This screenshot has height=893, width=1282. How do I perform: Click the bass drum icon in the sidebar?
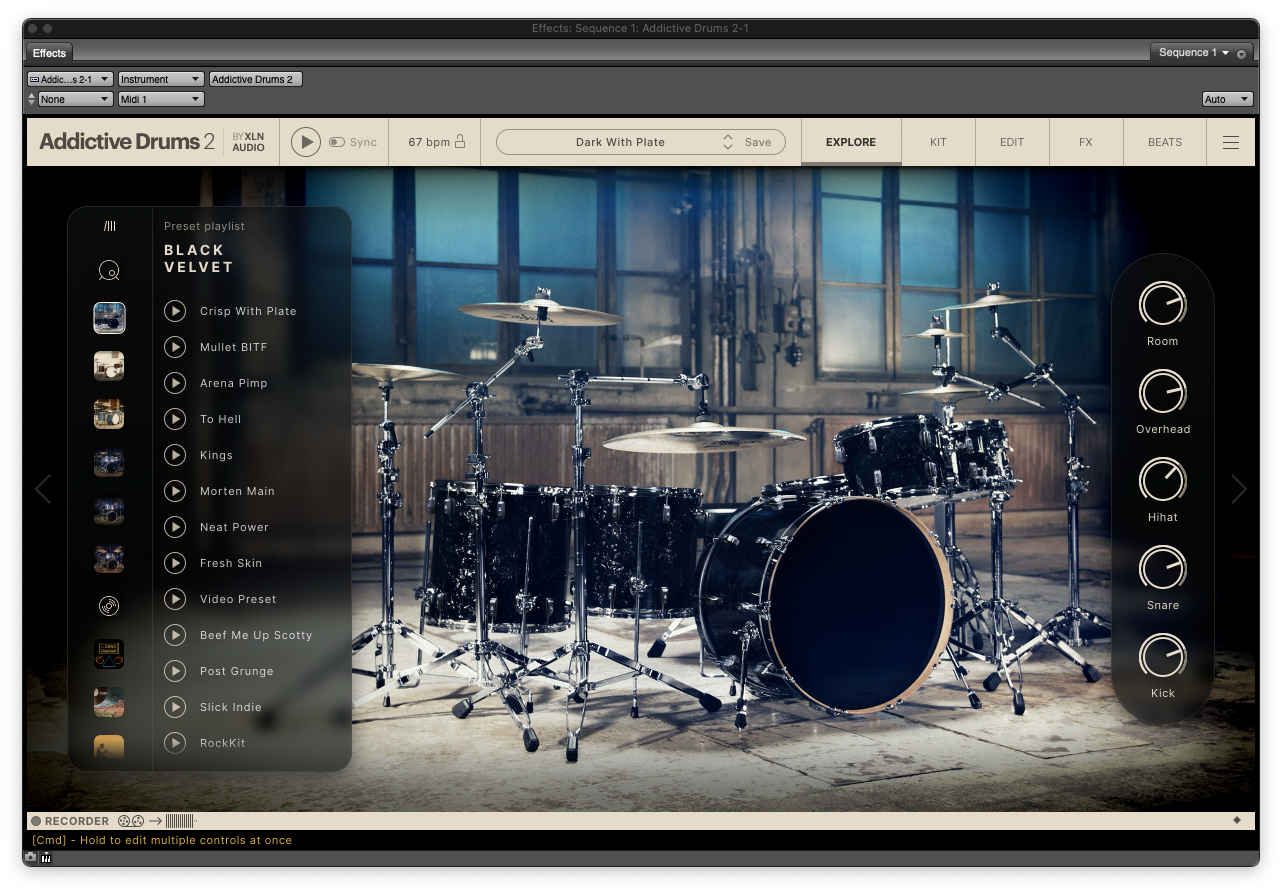[109, 270]
